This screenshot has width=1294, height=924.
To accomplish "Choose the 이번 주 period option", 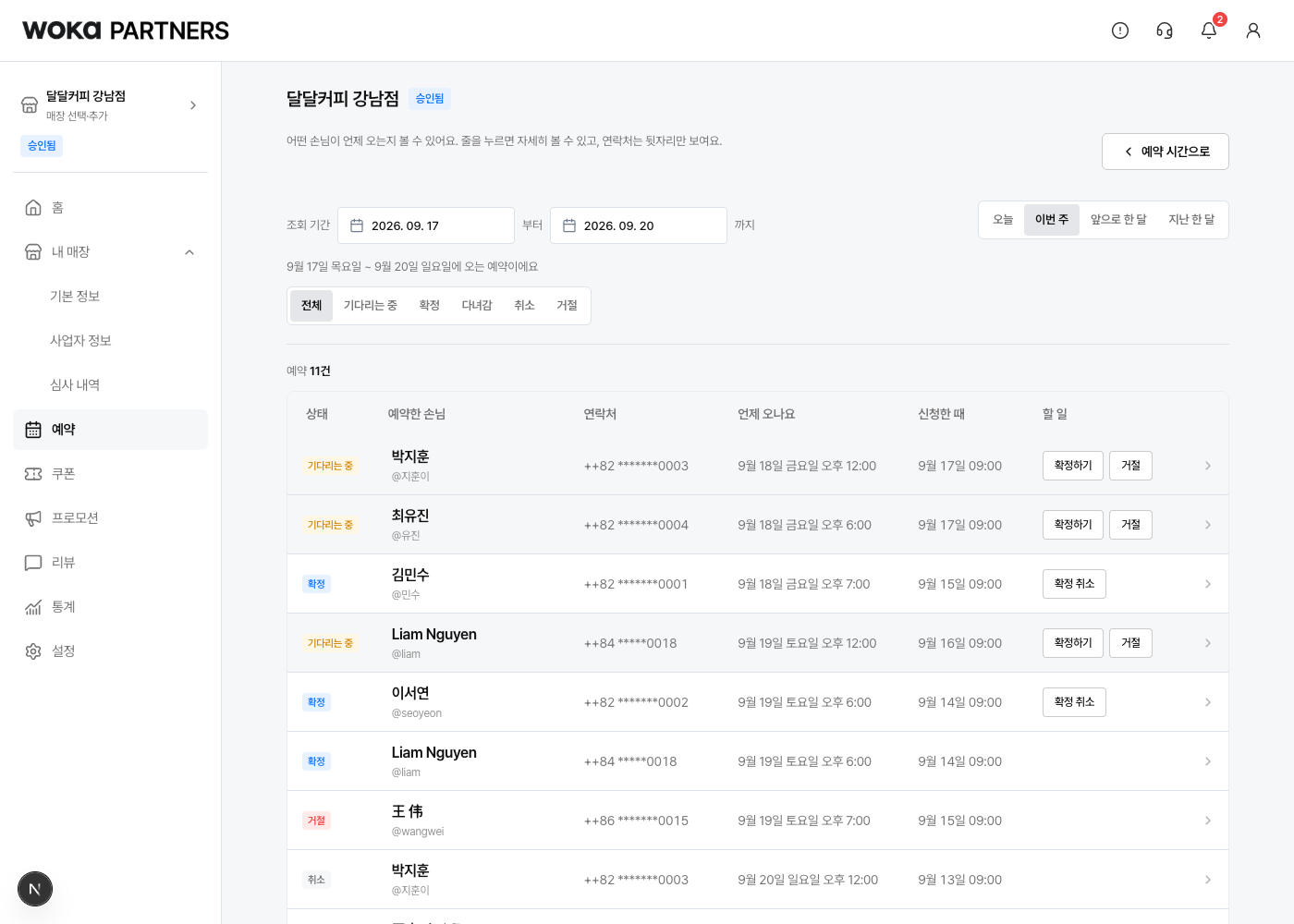I will pos(1052,220).
